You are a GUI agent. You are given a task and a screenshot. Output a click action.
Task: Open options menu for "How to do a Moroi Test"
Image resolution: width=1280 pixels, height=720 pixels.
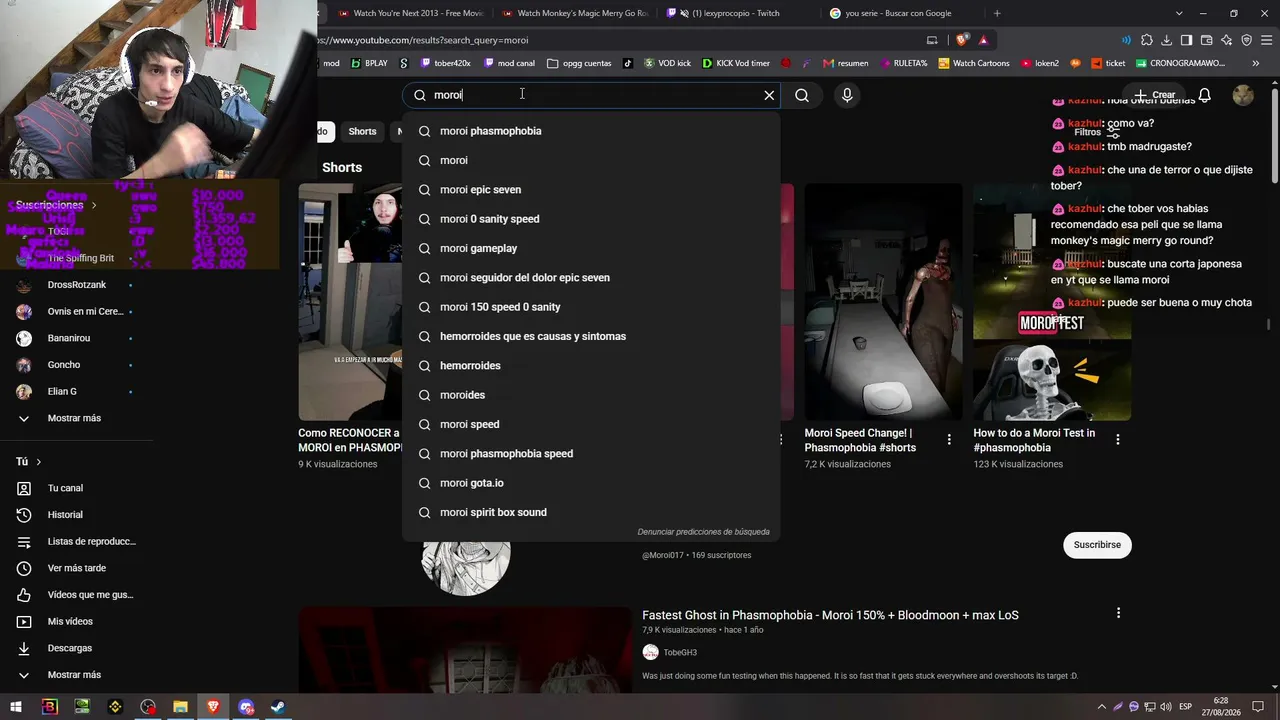click(x=1118, y=439)
